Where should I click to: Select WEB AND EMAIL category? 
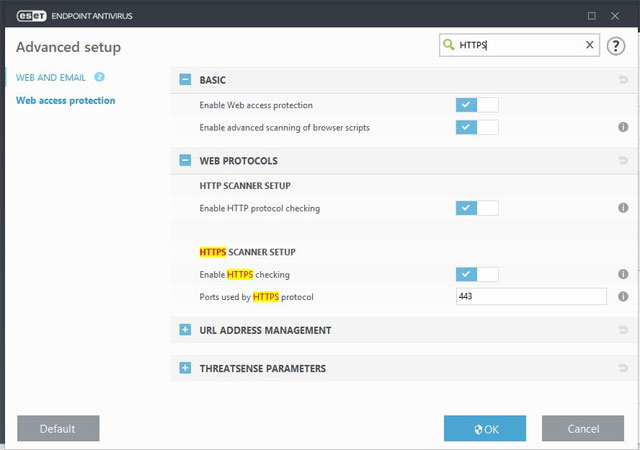pyautogui.click(x=51, y=78)
